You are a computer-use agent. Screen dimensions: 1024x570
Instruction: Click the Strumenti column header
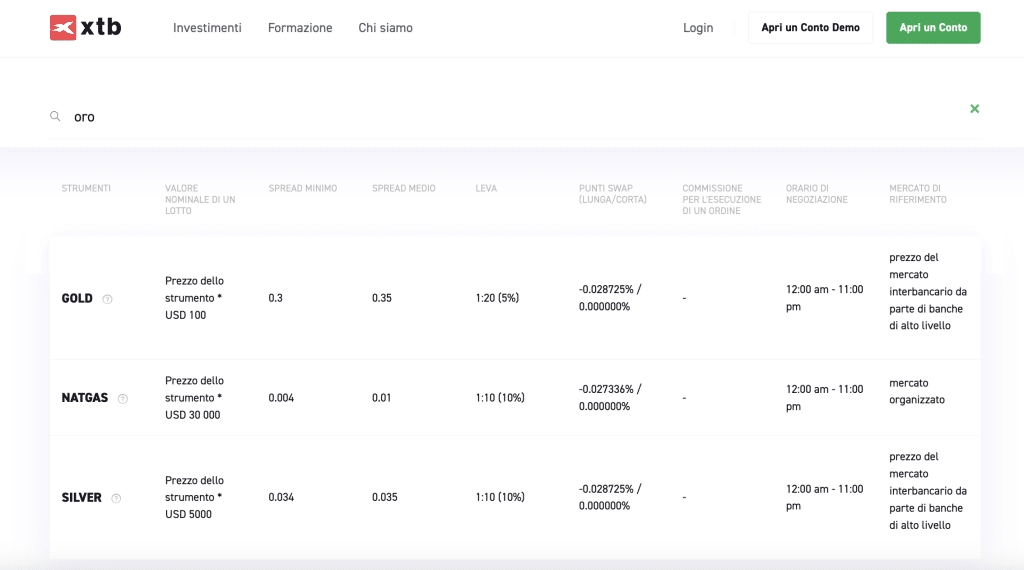click(86, 188)
